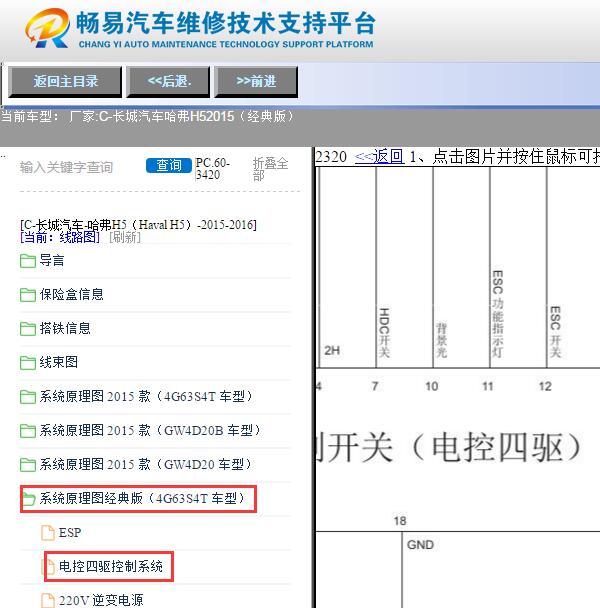Click the 电控四驱控制系统 document icon
Screen dimensions: 600x608
pyautogui.click(x=48, y=567)
